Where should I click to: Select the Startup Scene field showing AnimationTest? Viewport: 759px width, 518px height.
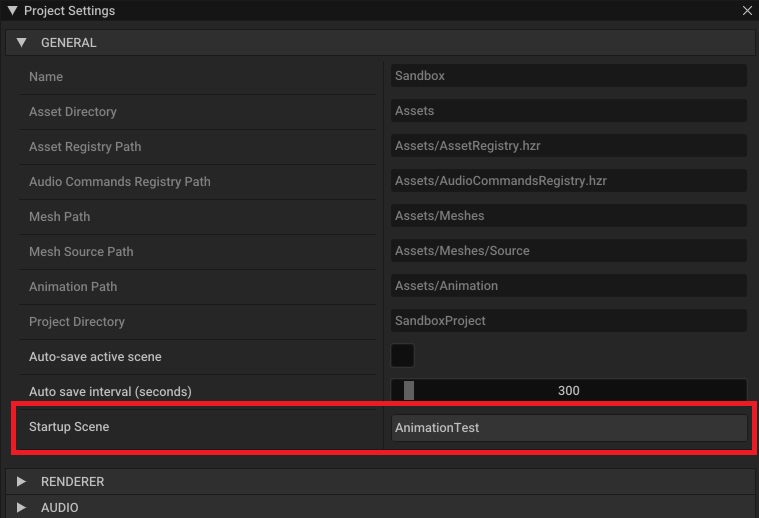(568, 428)
